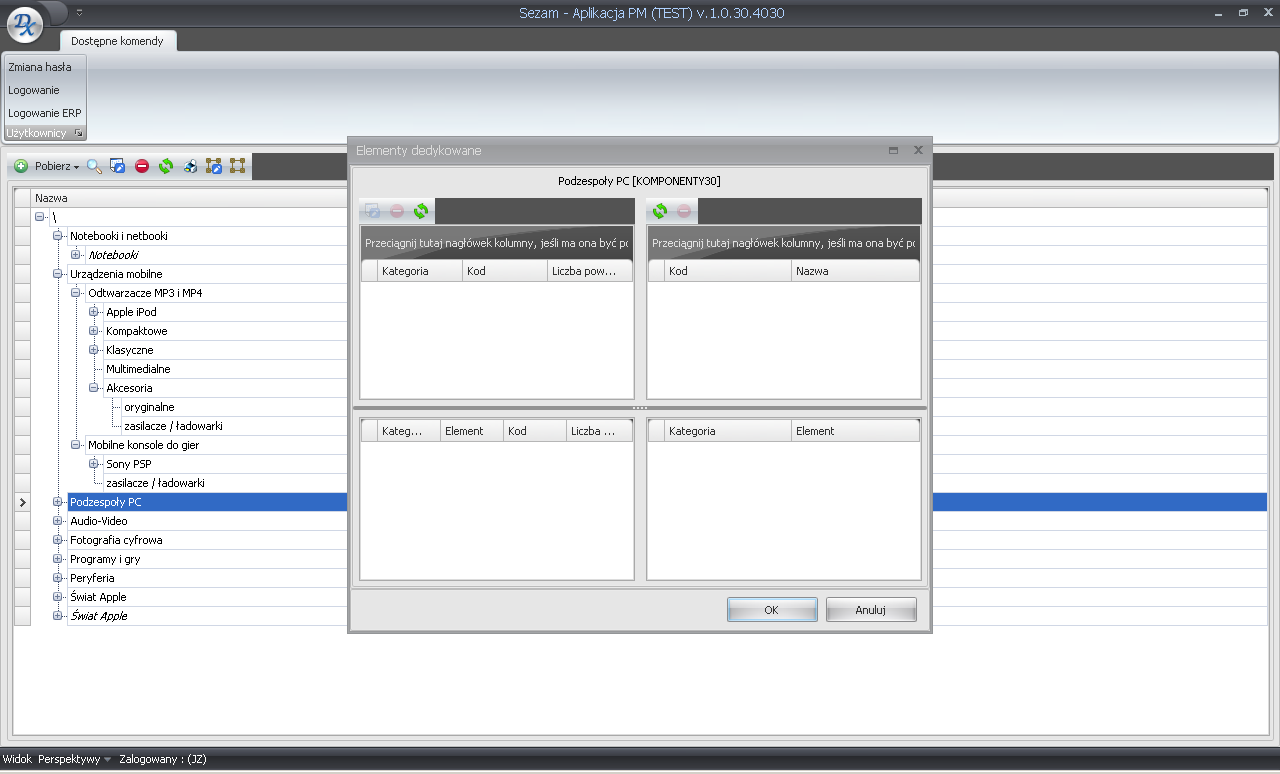Open the quick access toolbar dropdown arrow
Viewport: 1280px width, 774px height.
79,12
